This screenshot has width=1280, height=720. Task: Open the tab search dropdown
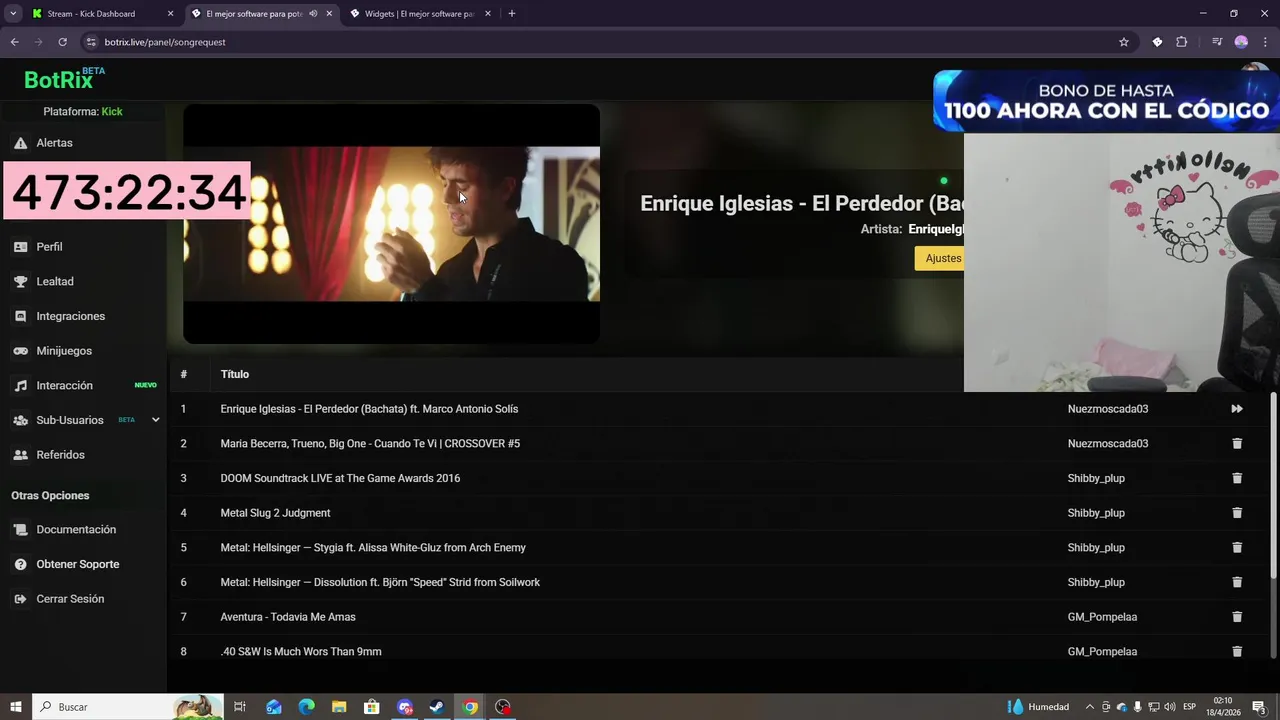(x=13, y=14)
